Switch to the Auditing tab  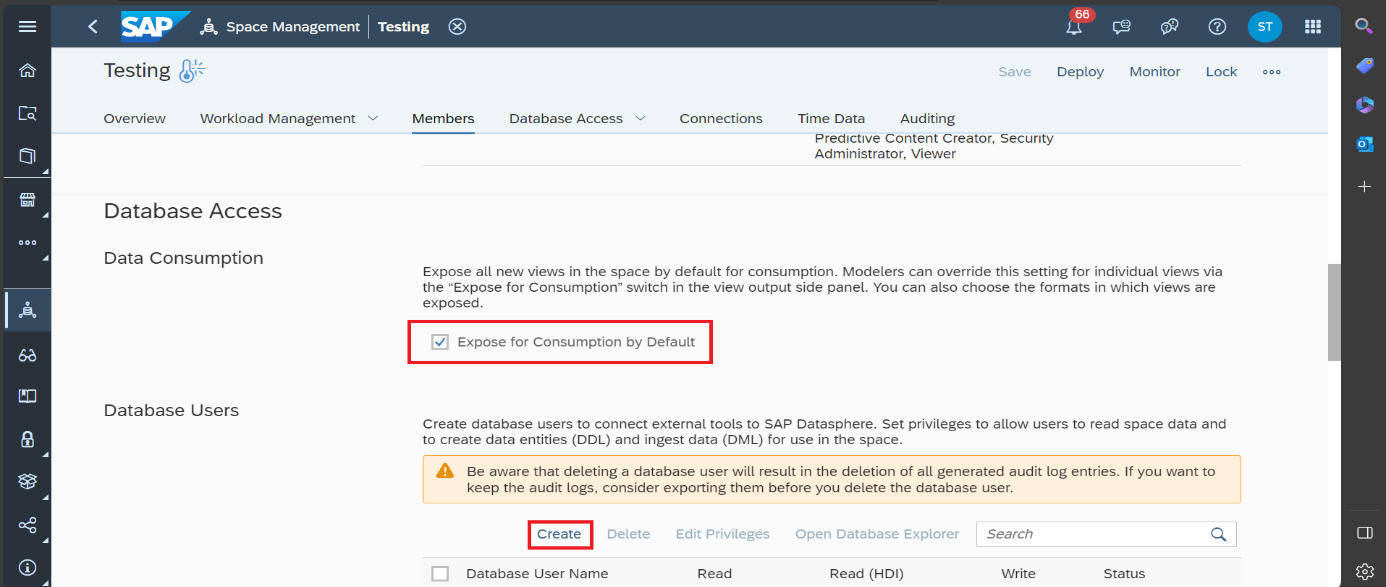click(x=927, y=118)
